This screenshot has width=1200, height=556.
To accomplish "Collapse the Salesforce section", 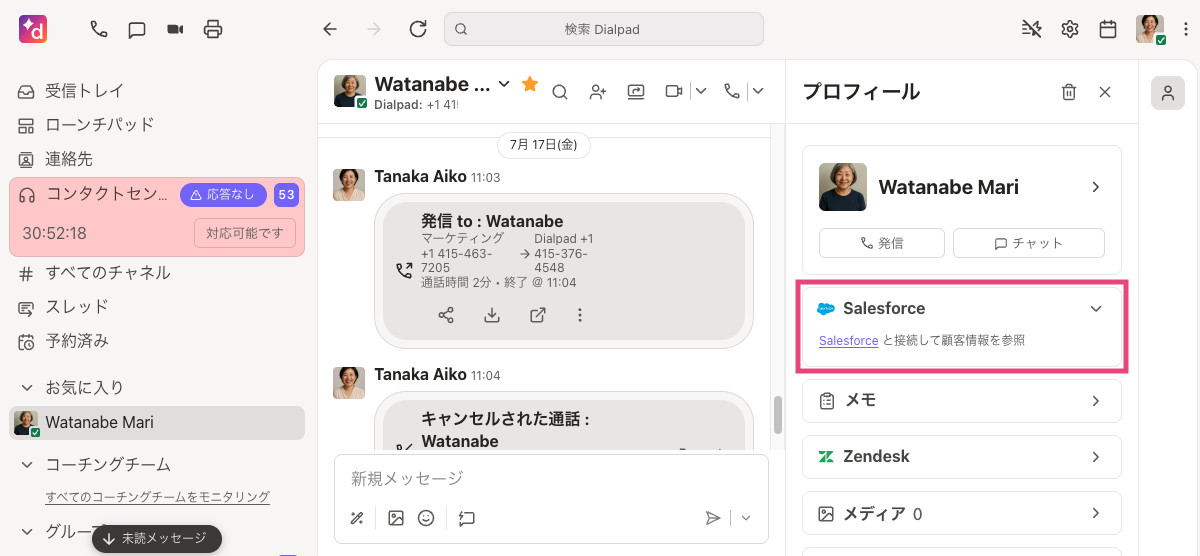I will (1096, 309).
